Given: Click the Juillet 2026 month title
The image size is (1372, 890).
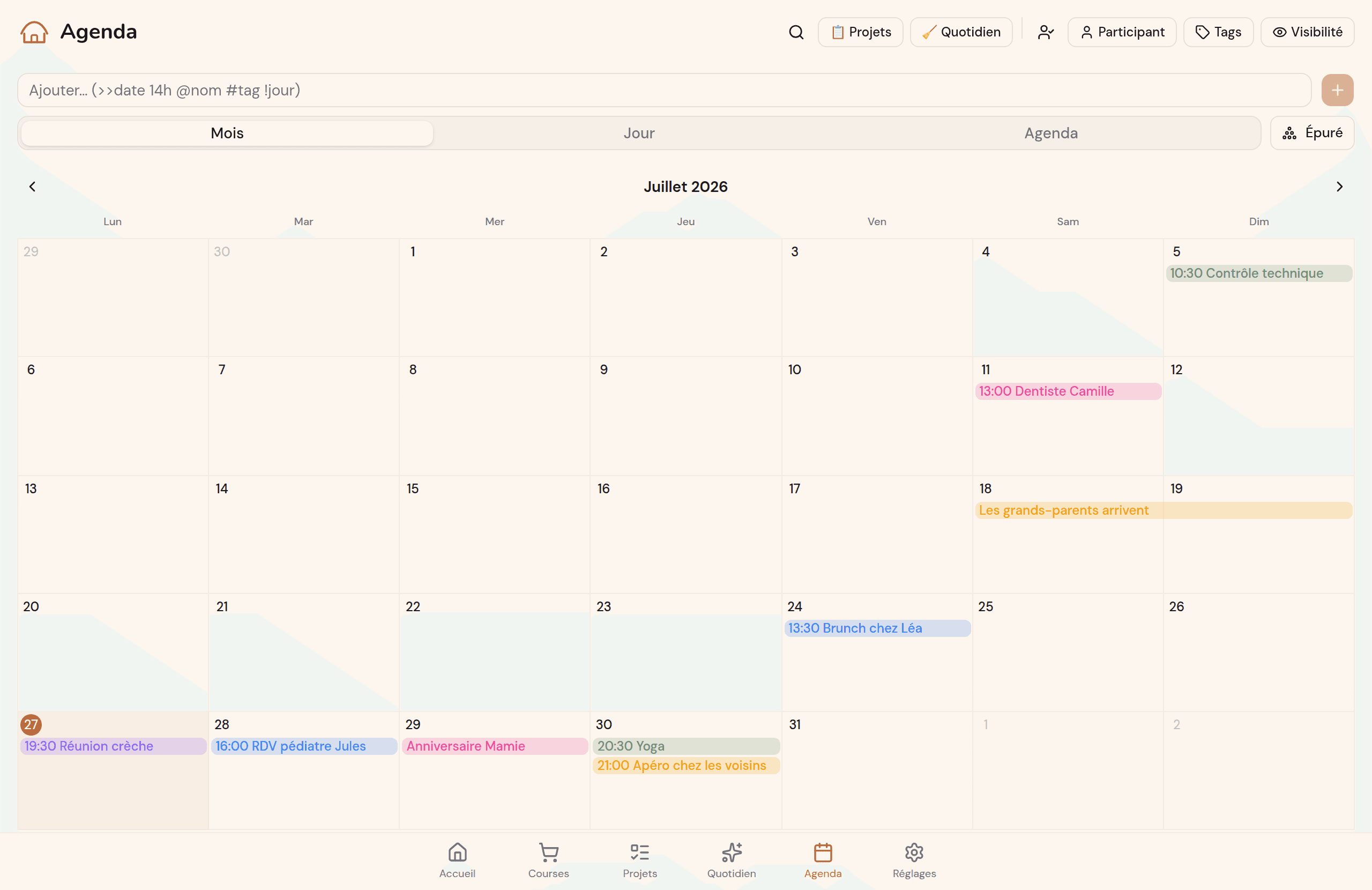Looking at the screenshot, I should 685,186.
